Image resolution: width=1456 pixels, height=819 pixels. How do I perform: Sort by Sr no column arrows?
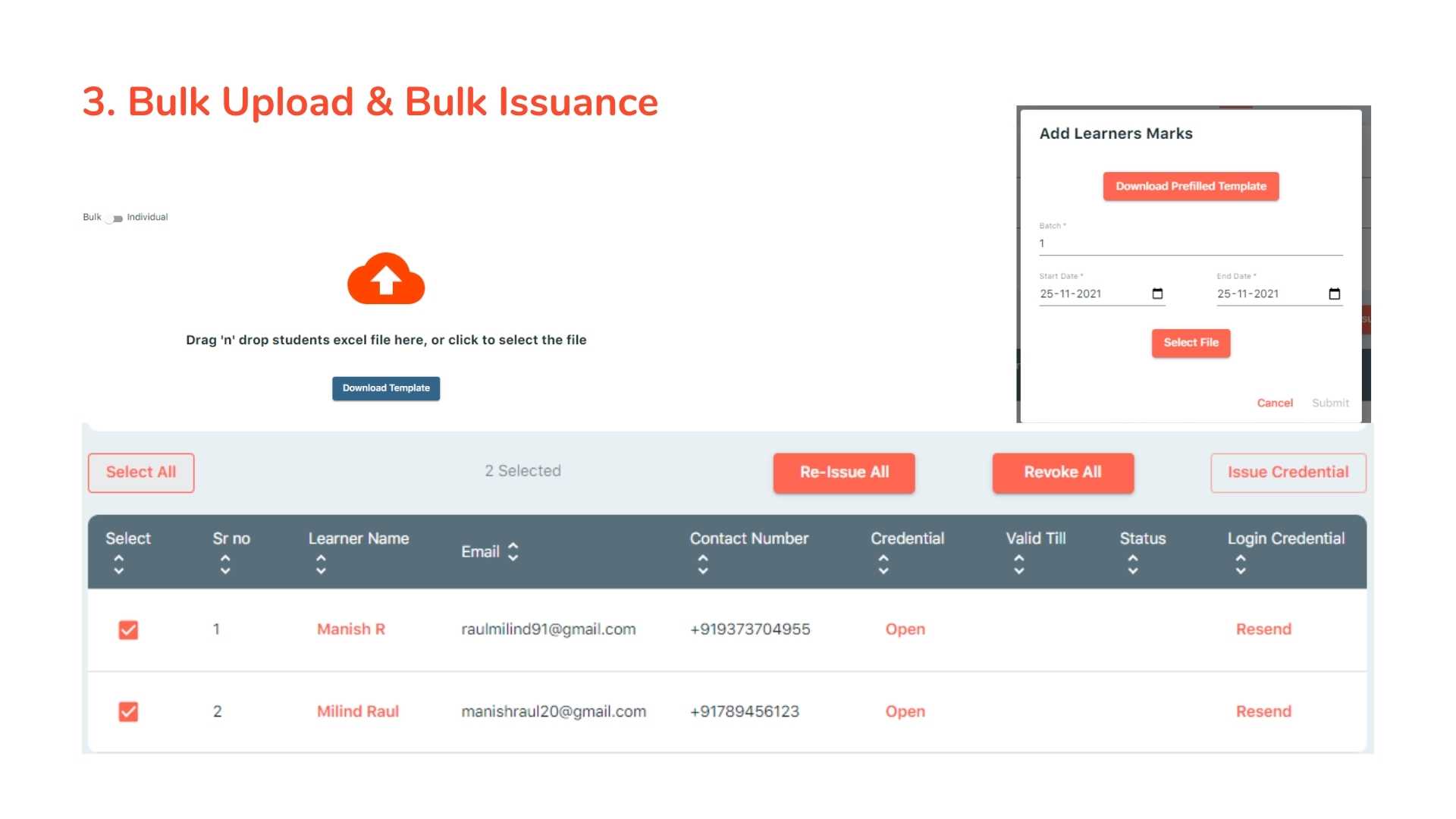[x=225, y=563]
